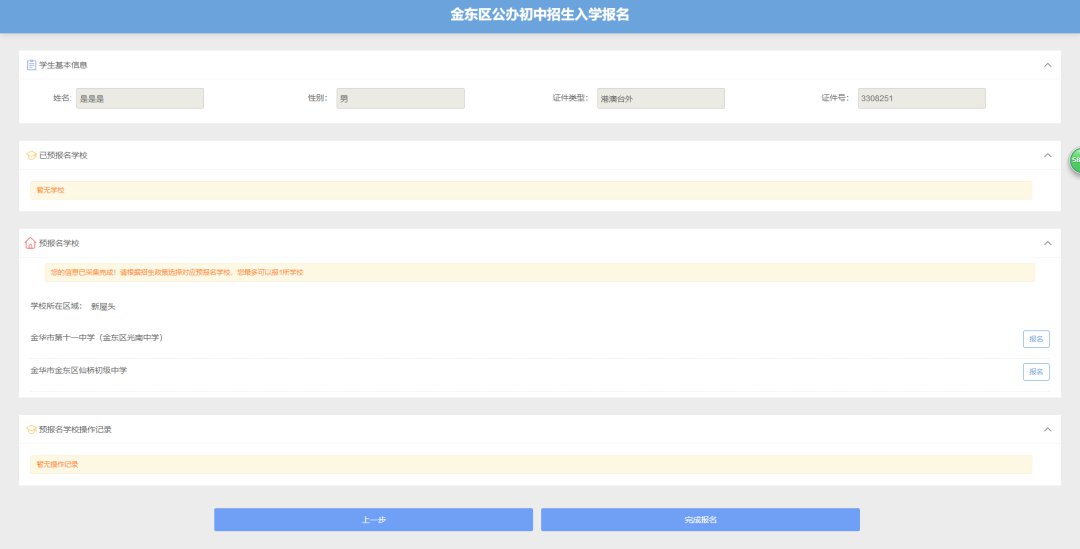Collapse the 学生基本信息 section

pos(1047,65)
